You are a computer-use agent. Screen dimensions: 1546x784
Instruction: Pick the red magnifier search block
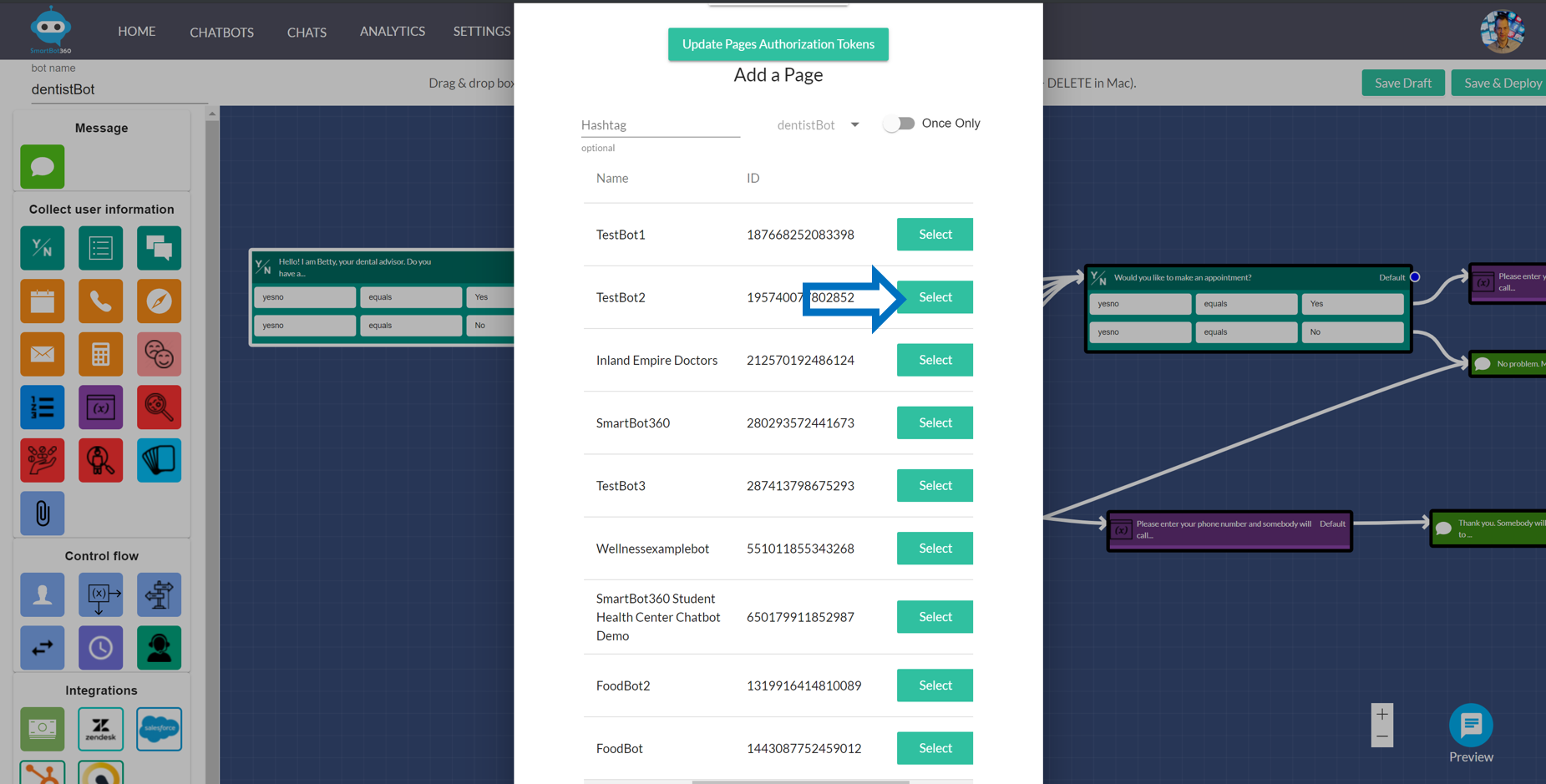pos(159,407)
